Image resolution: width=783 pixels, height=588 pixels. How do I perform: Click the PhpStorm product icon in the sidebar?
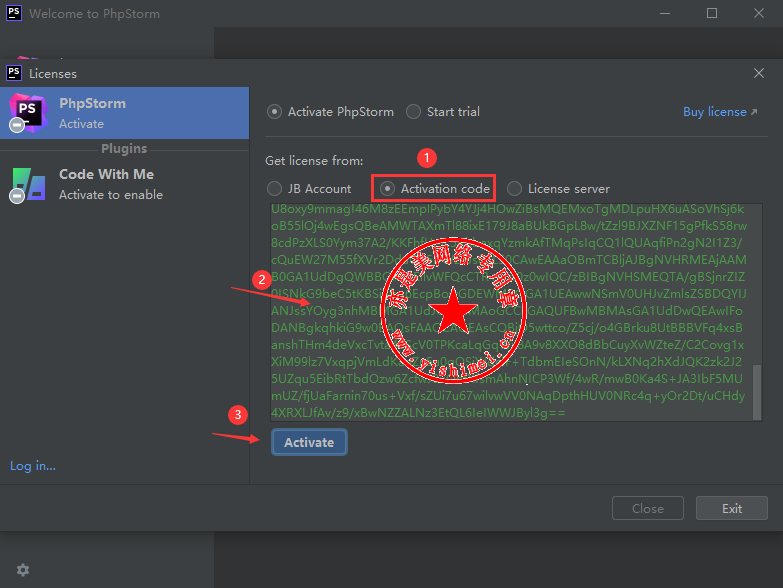point(27,113)
